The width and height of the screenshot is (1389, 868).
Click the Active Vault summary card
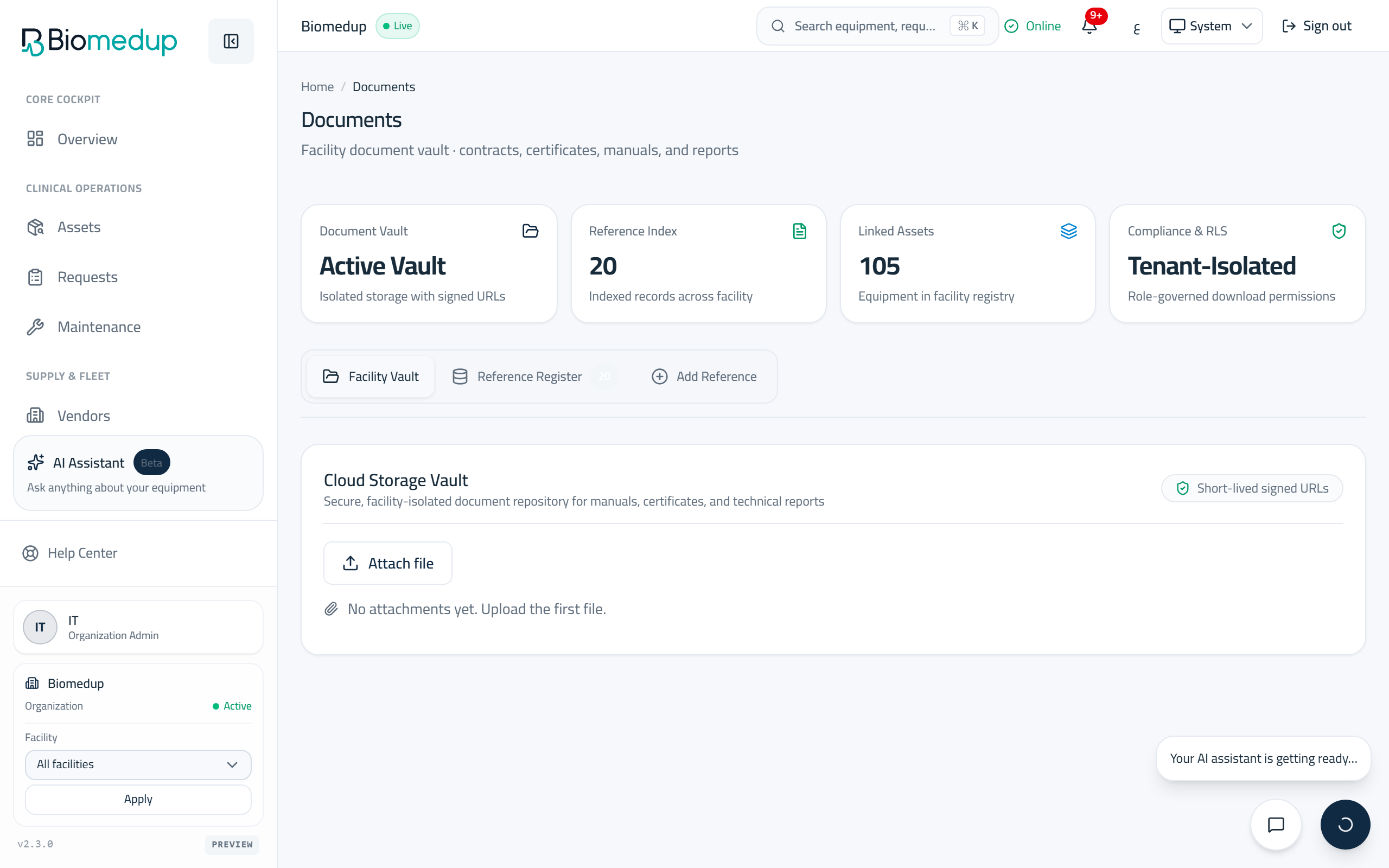click(429, 264)
